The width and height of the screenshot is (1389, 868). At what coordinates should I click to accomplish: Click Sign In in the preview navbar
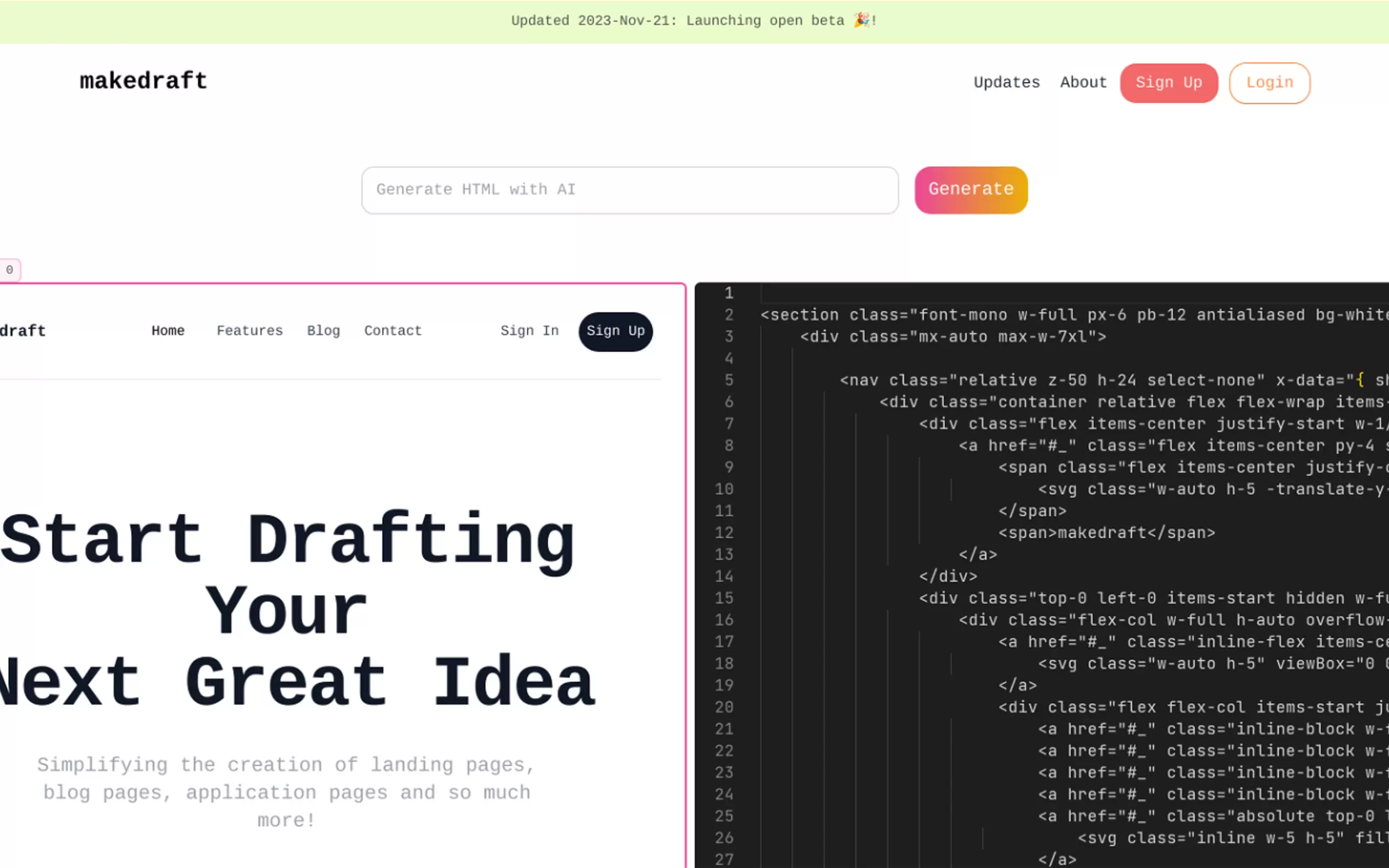529,331
